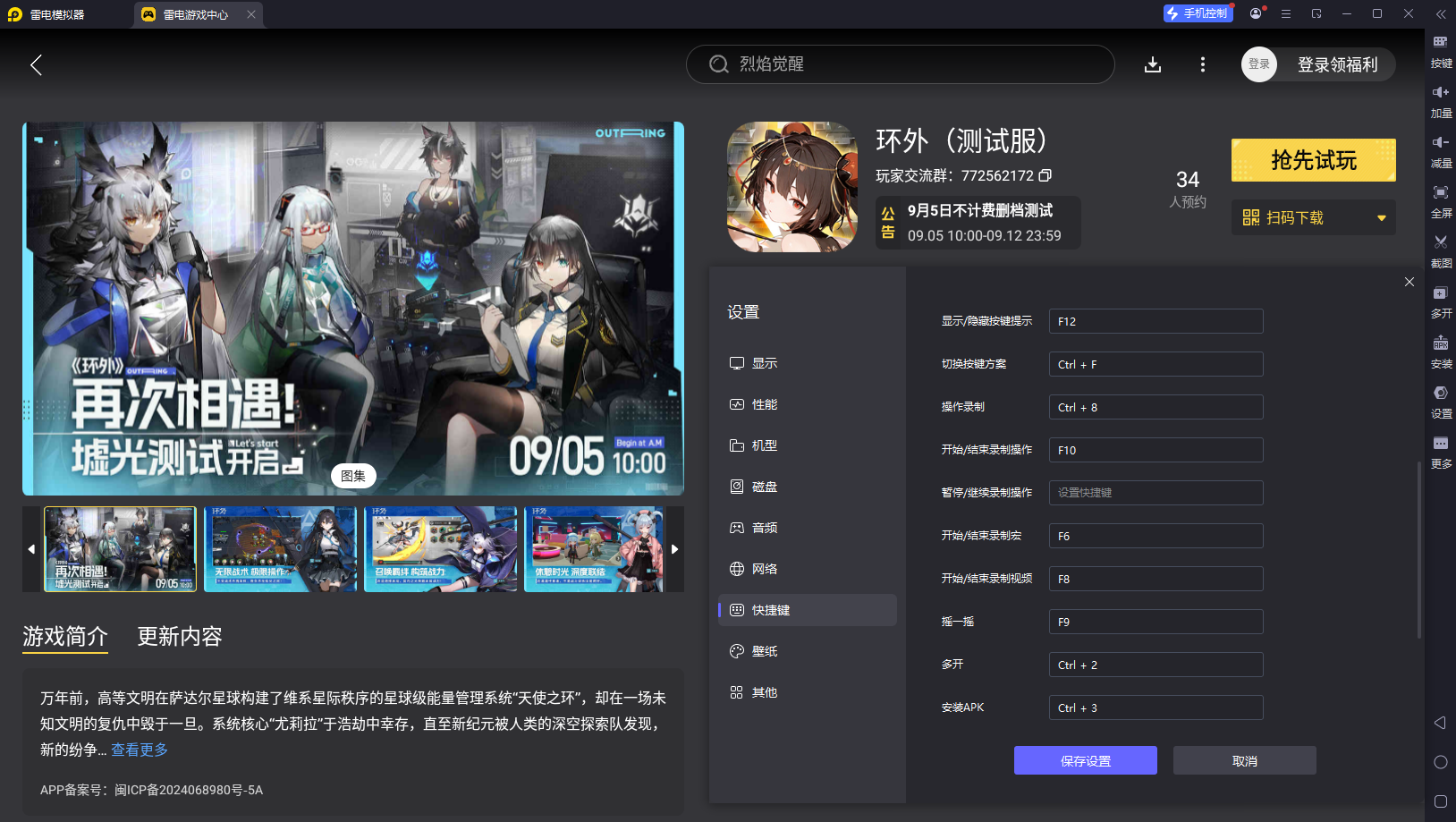Tap the Android back triangle button

(1440, 723)
